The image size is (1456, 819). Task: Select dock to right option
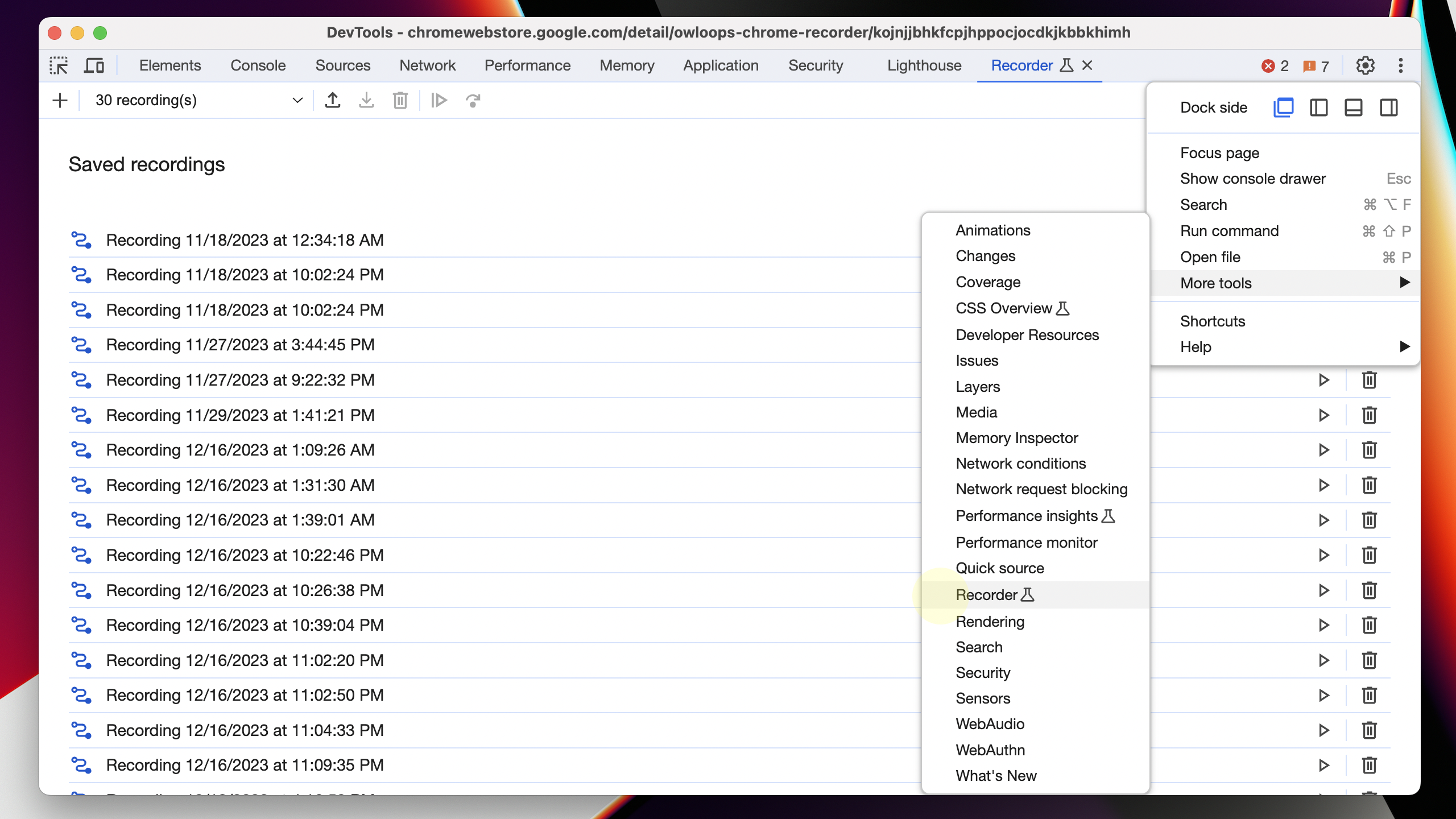1389,107
